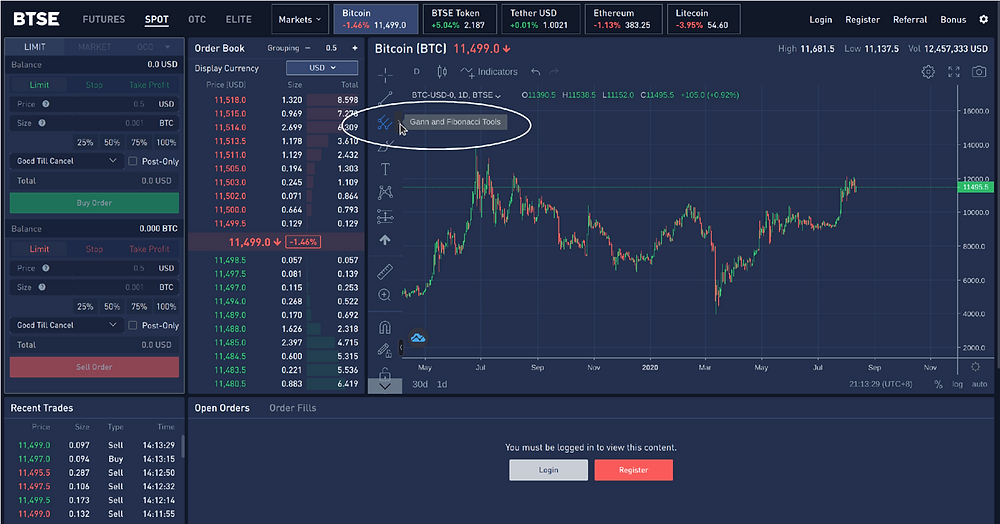Open candlestick chart style selector
The image size is (1000, 524).
(442, 72)
